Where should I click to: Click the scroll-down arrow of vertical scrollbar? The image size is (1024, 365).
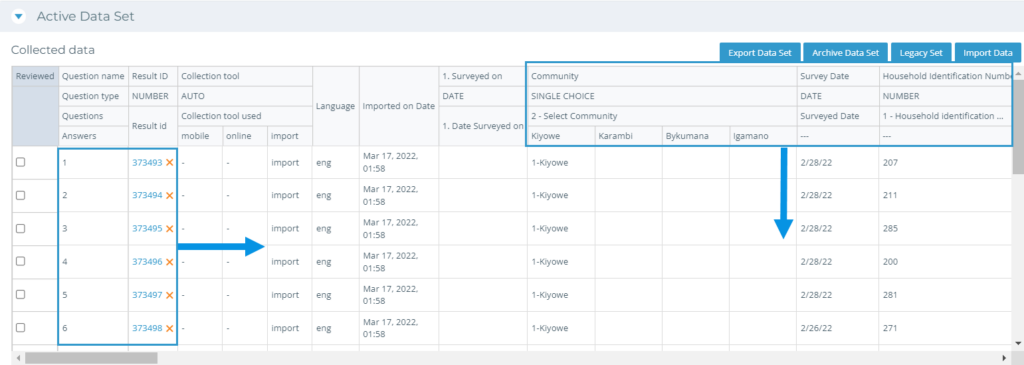[x=1018, y=343]
